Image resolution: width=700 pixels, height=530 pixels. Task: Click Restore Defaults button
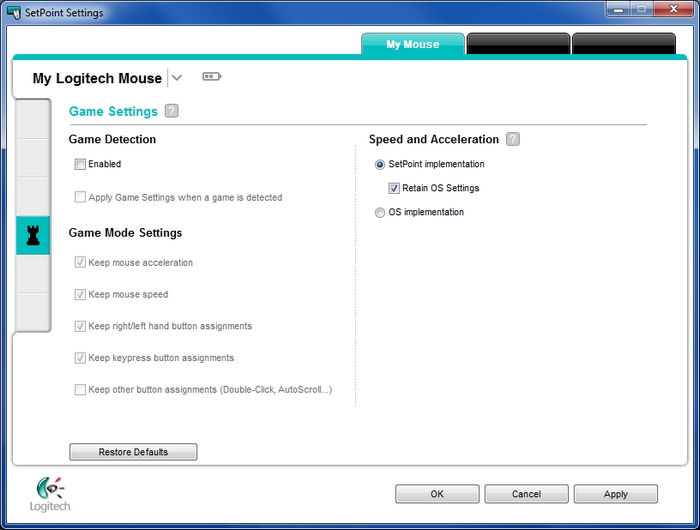[133, 452]
